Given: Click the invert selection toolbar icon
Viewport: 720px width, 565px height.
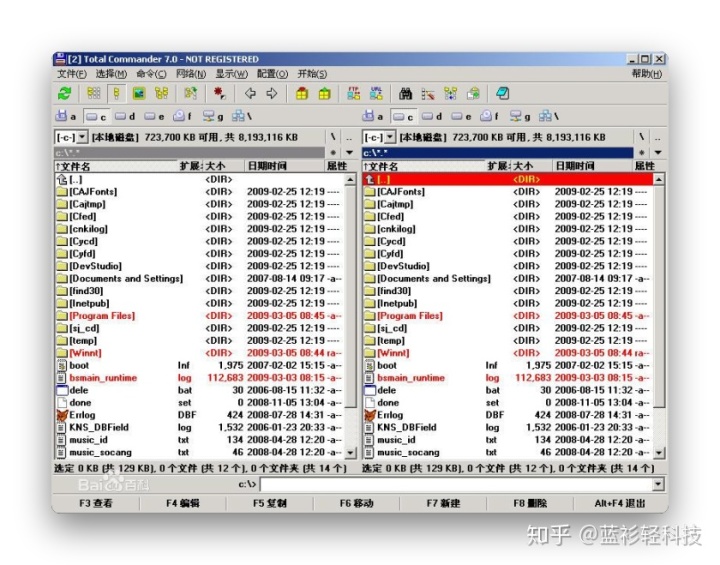Looking at the screenshot, I should tap(191, 94).
